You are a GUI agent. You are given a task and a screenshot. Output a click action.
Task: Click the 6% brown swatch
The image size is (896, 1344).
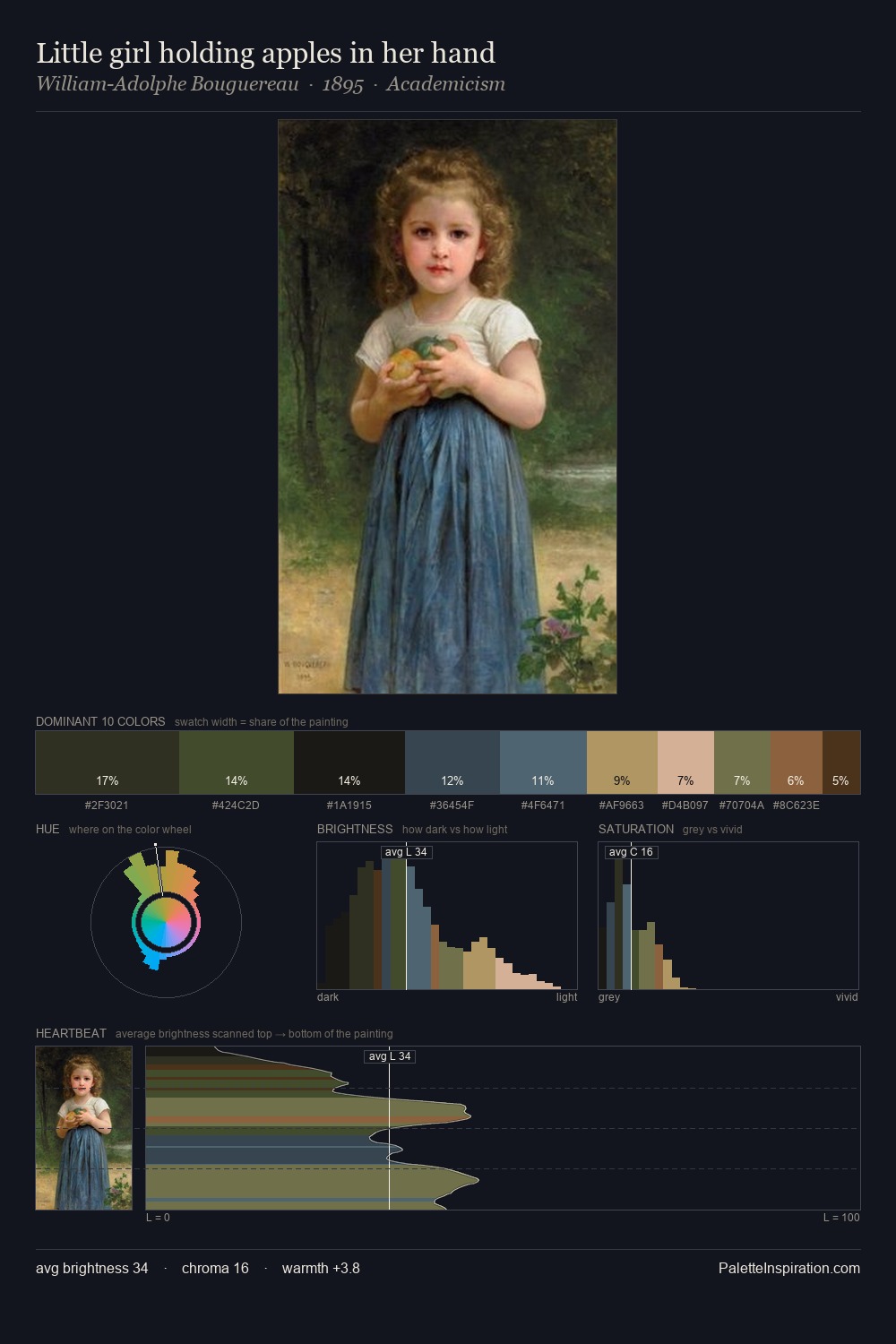[796, 762]
